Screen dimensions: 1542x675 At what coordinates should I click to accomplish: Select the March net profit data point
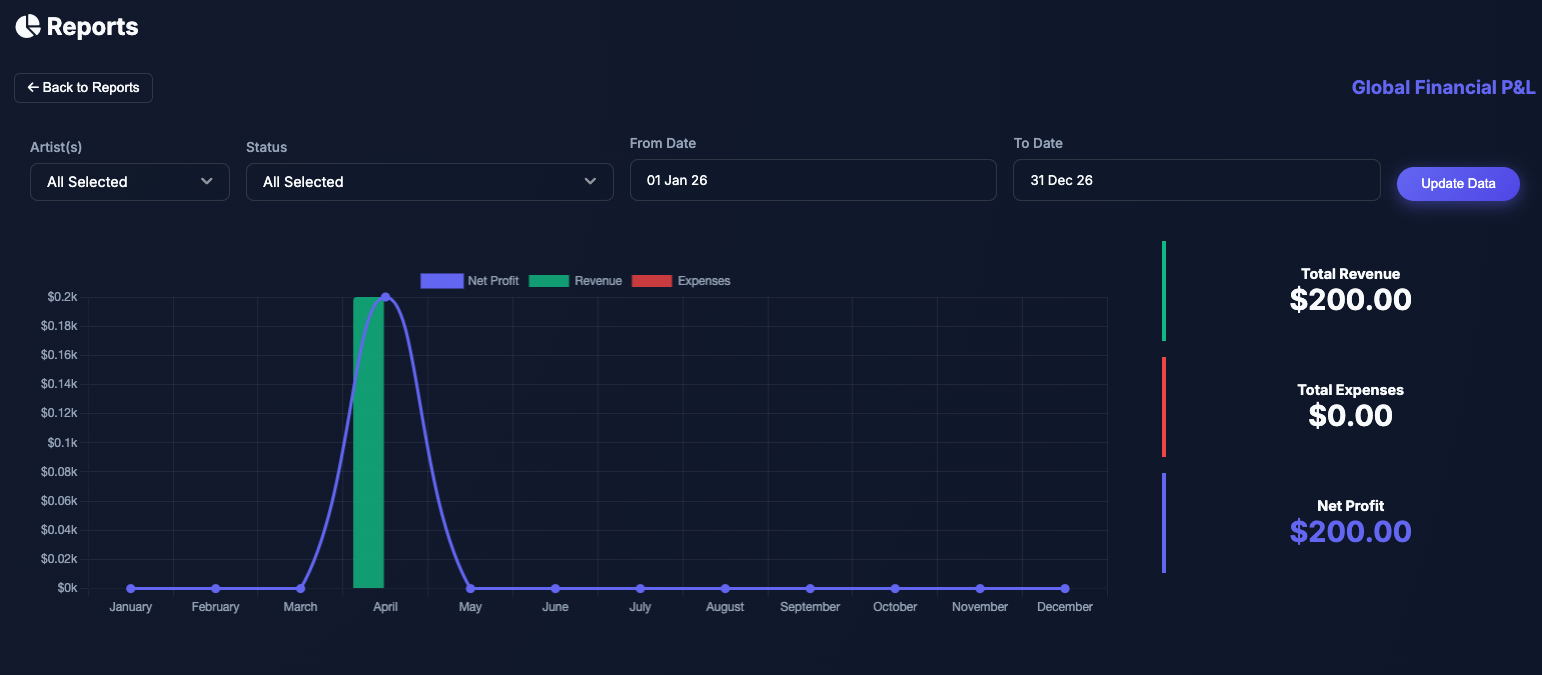pyautogui.click(x=301, y=588)
